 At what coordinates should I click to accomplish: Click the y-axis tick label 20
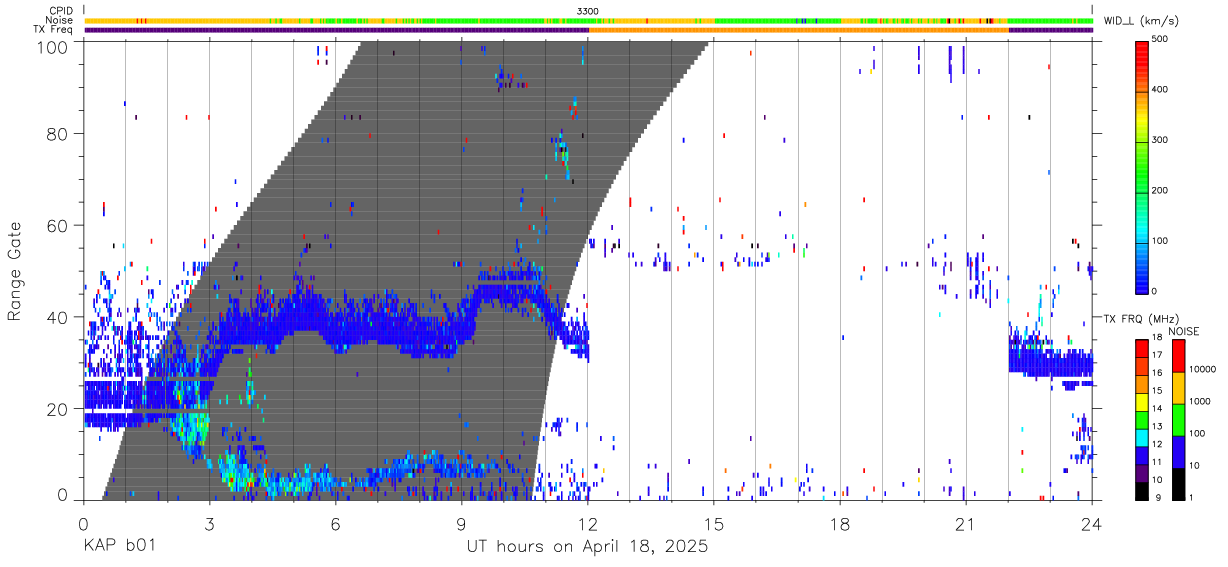coord(58,409)
